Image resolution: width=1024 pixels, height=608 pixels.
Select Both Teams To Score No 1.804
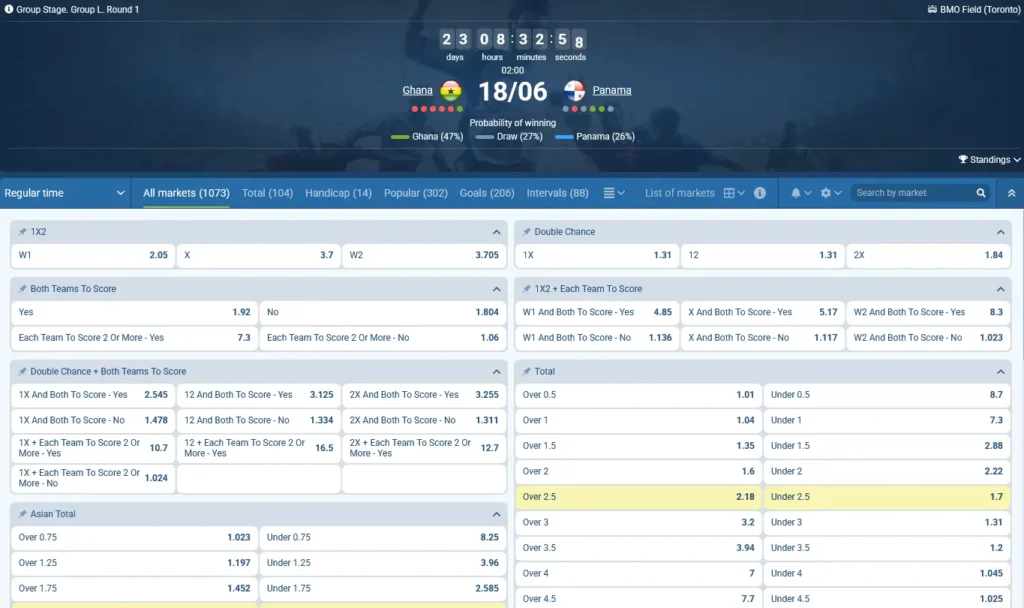click(x=383, y=312)
